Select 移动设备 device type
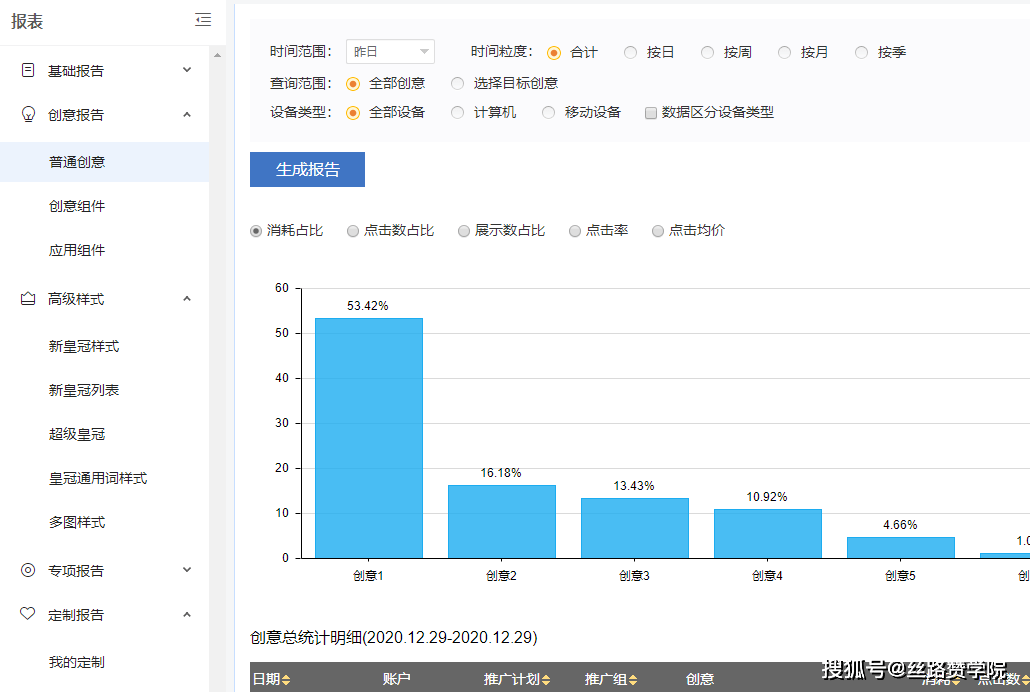The height and width of the screenshot is (692, 1030). point(548,113)
